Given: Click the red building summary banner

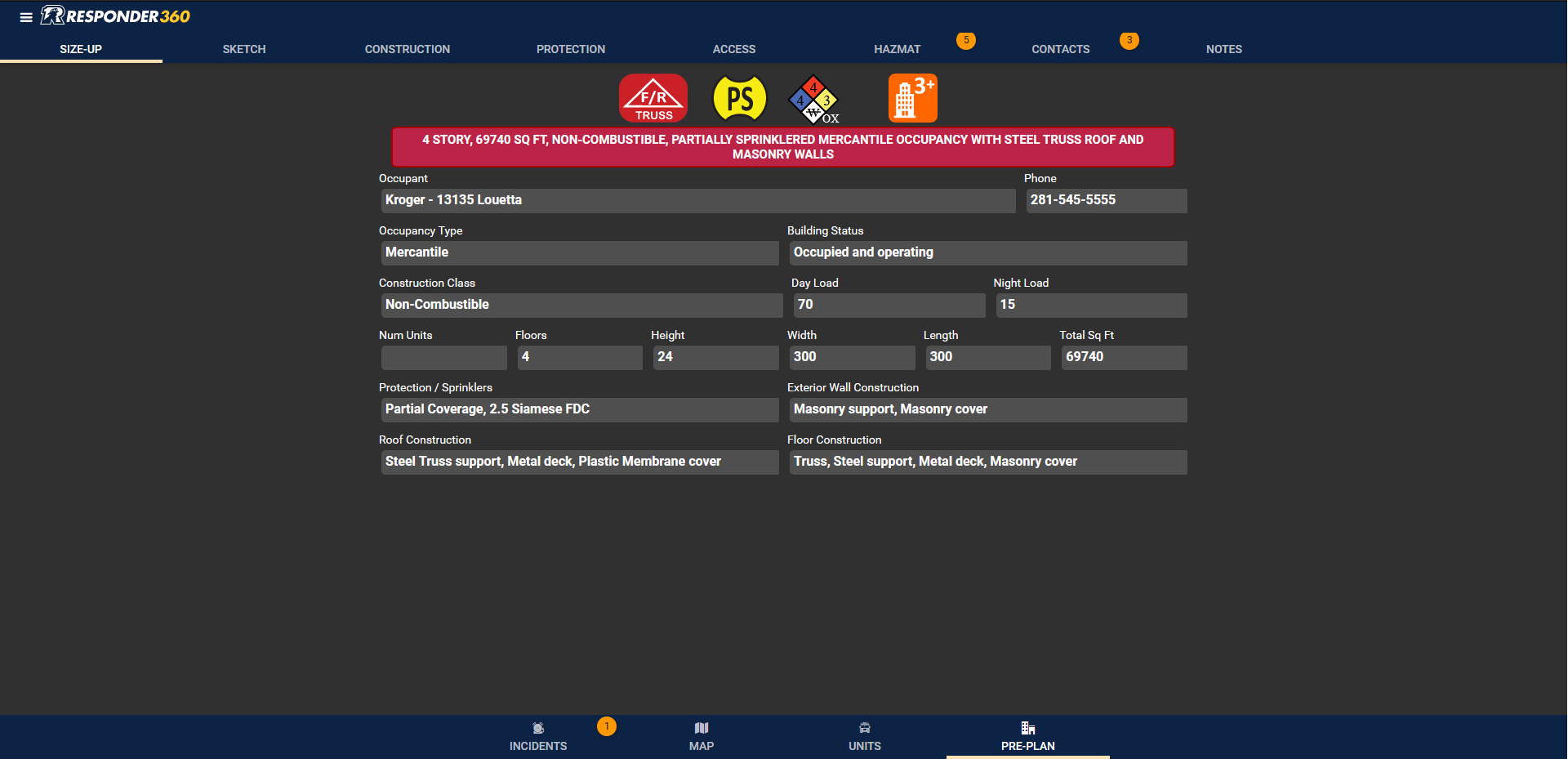Looking at the screenshot, I should [782, 147].
